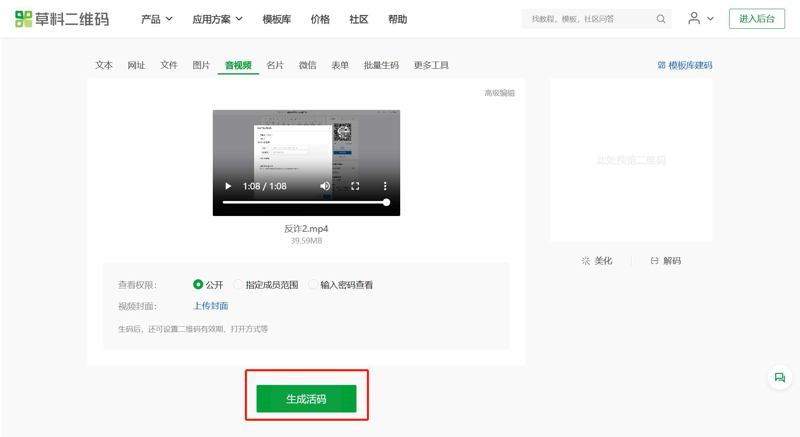Open 模板库建码 template library link

pos(685,65)
